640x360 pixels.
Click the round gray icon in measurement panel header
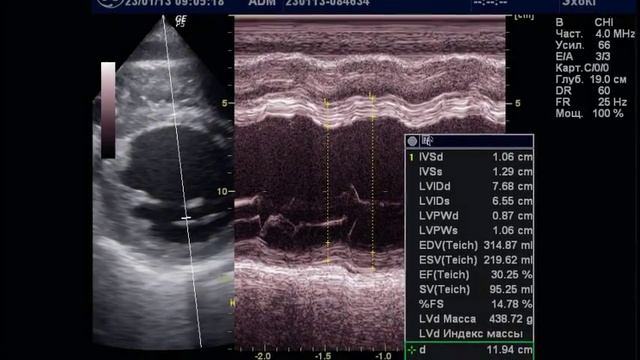point(412,141)
